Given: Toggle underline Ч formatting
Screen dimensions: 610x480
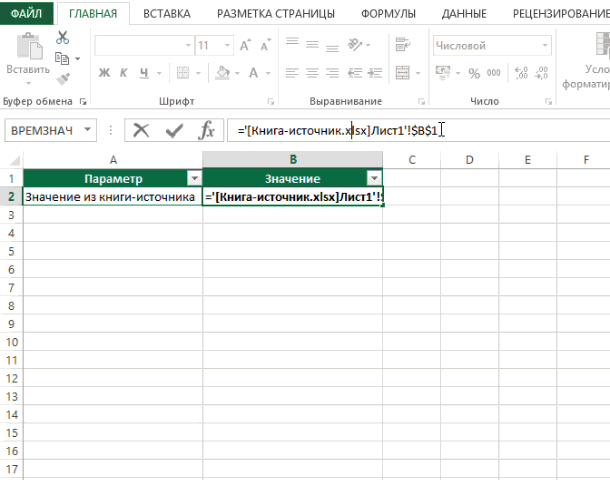Looking at the screenshot, I should pos(144,73).
